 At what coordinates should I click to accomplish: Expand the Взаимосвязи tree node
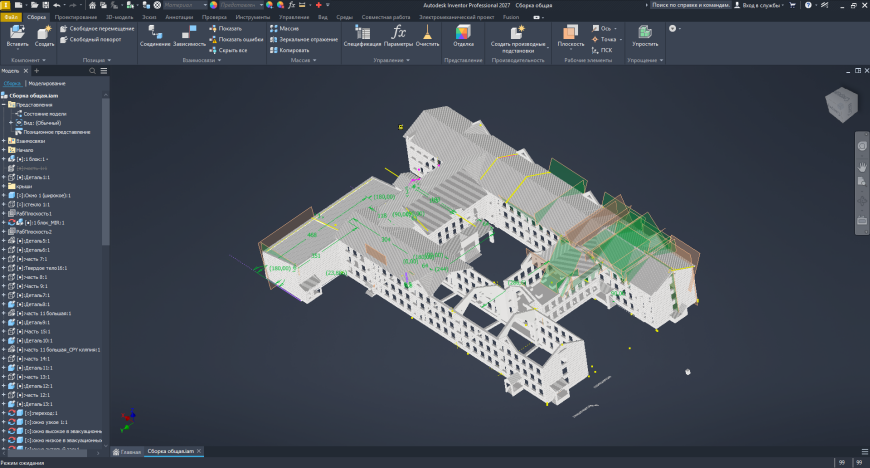pyautogui.click(x=4, y=141)
